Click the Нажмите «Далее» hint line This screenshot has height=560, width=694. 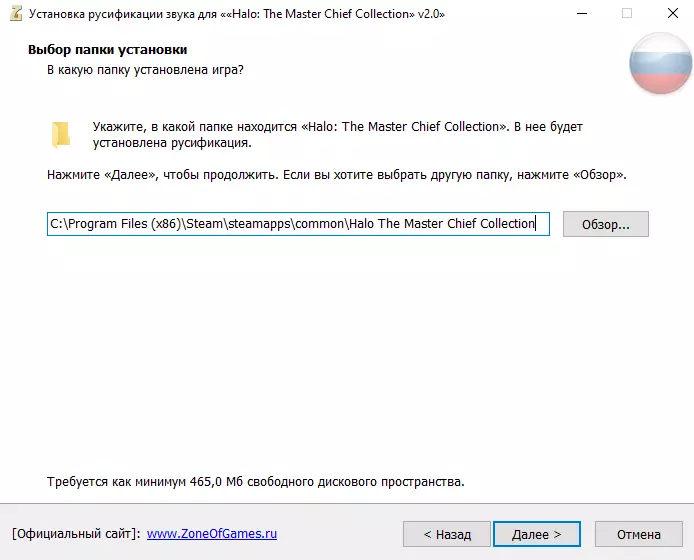click(x=336, y=175)
